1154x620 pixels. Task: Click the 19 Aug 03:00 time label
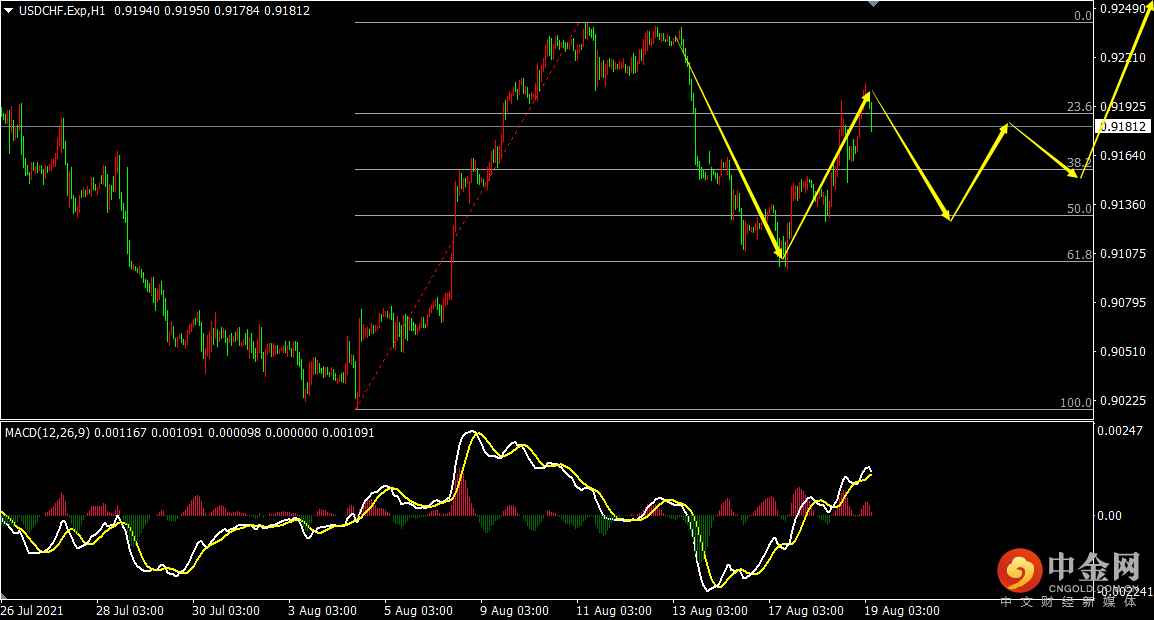point(902,611)
